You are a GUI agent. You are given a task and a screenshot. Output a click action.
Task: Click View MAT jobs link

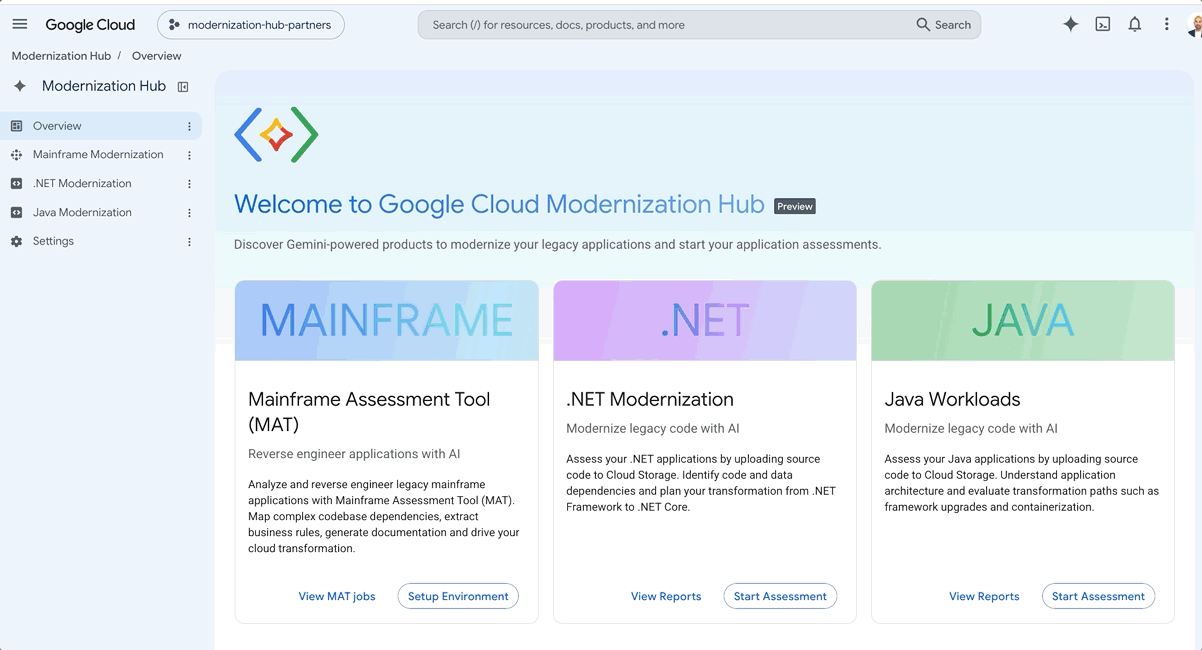(337, 596)
